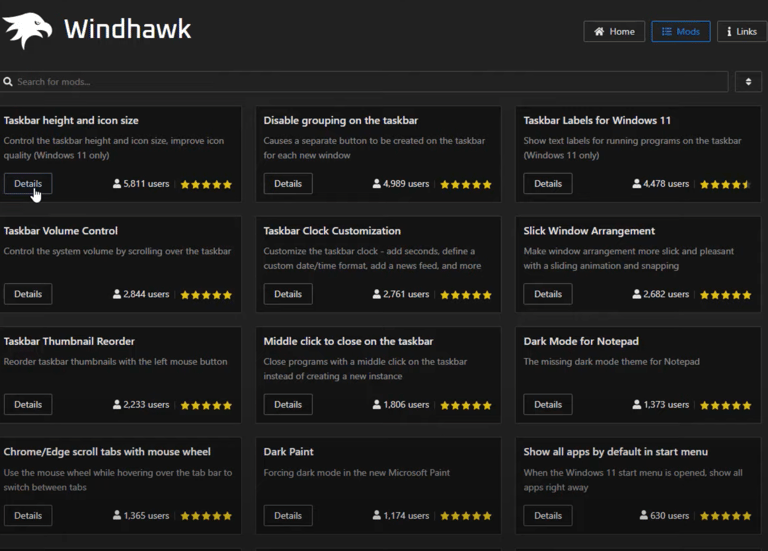This screenshot has width=768, height=551.
Task: Open the sort order dropdown
Action: coord(748,82)
